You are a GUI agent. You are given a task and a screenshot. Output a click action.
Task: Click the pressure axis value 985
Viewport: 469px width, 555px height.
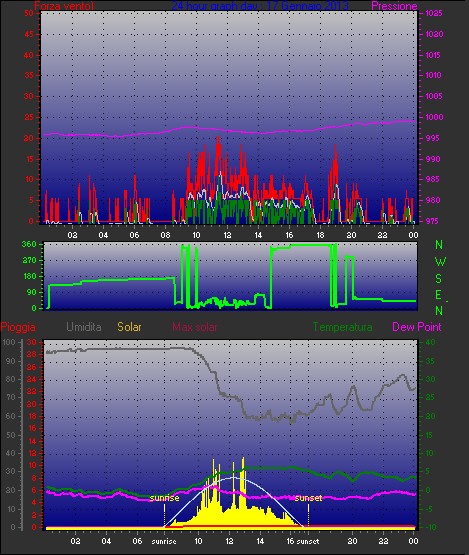(x=433, y=179)
